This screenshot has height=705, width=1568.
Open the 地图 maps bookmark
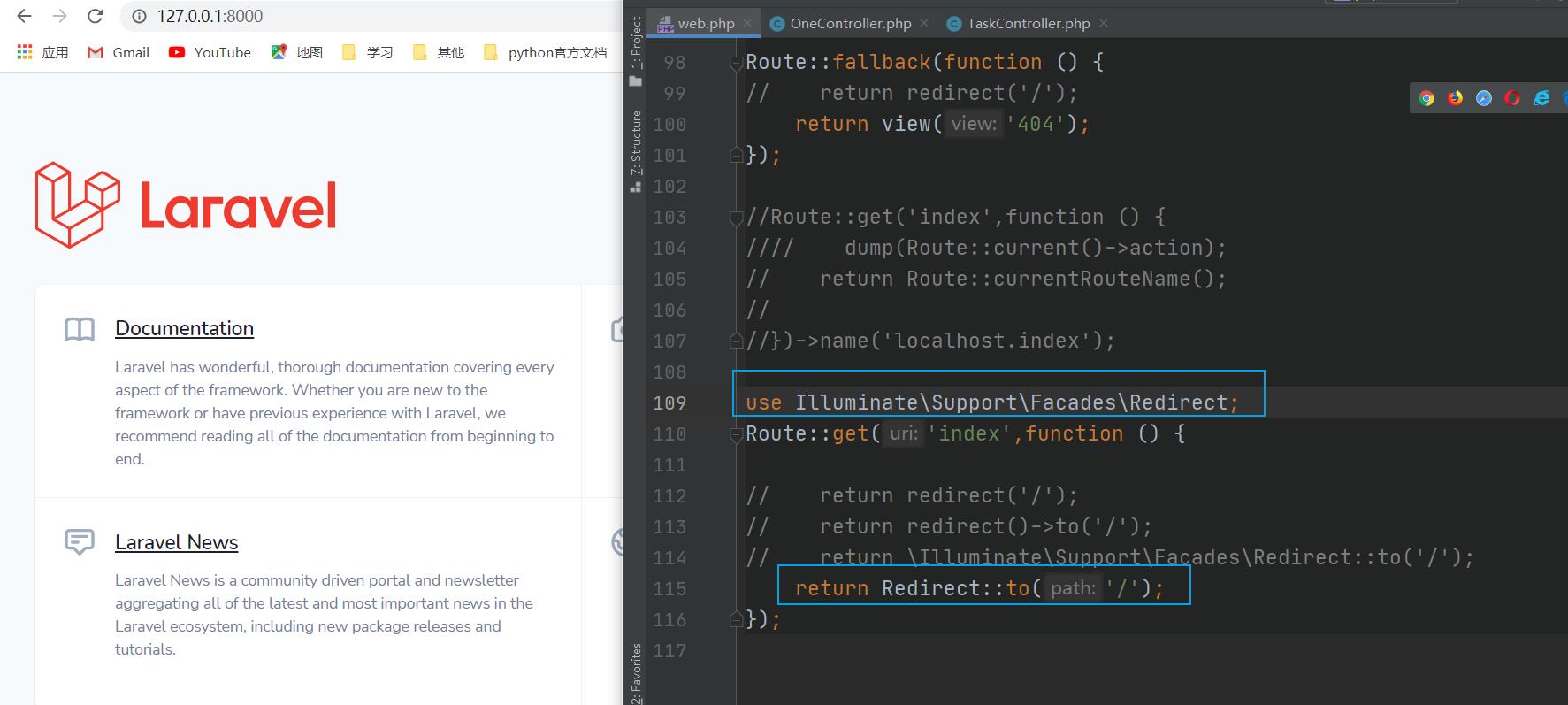tap(296, 52)
